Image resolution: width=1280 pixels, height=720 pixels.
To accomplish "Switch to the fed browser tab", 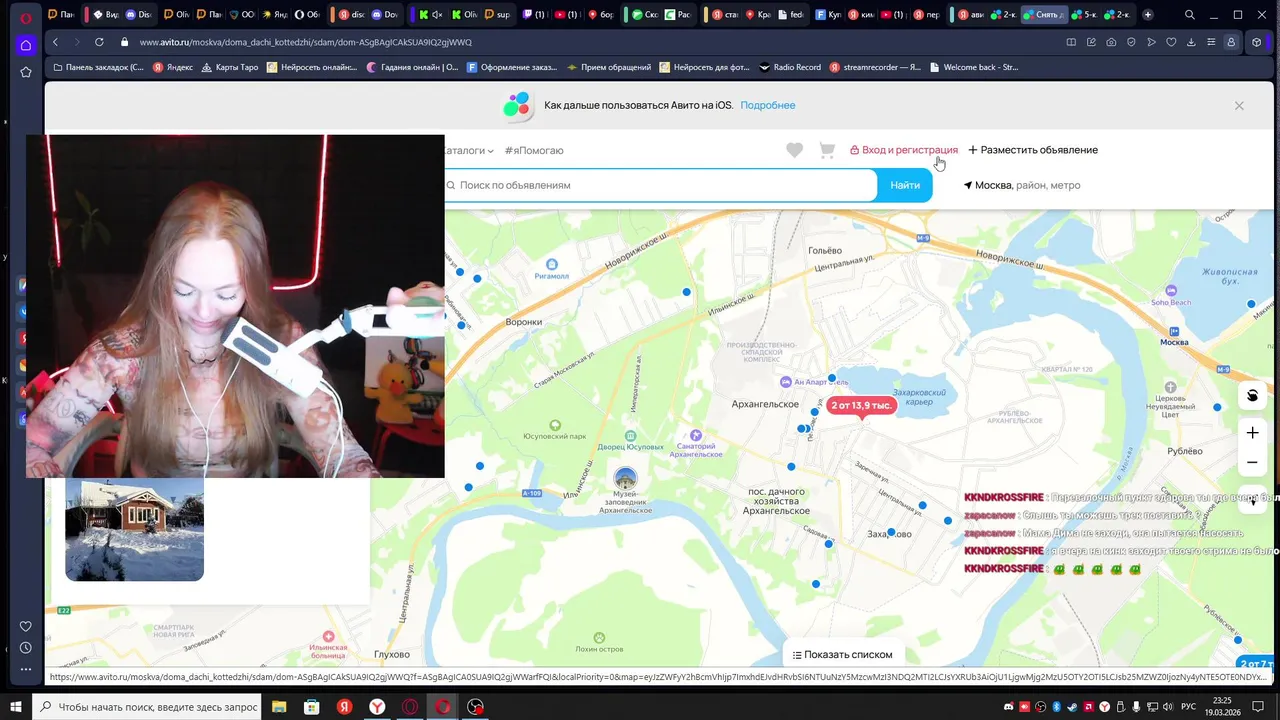I will click(x=790, y=15).
